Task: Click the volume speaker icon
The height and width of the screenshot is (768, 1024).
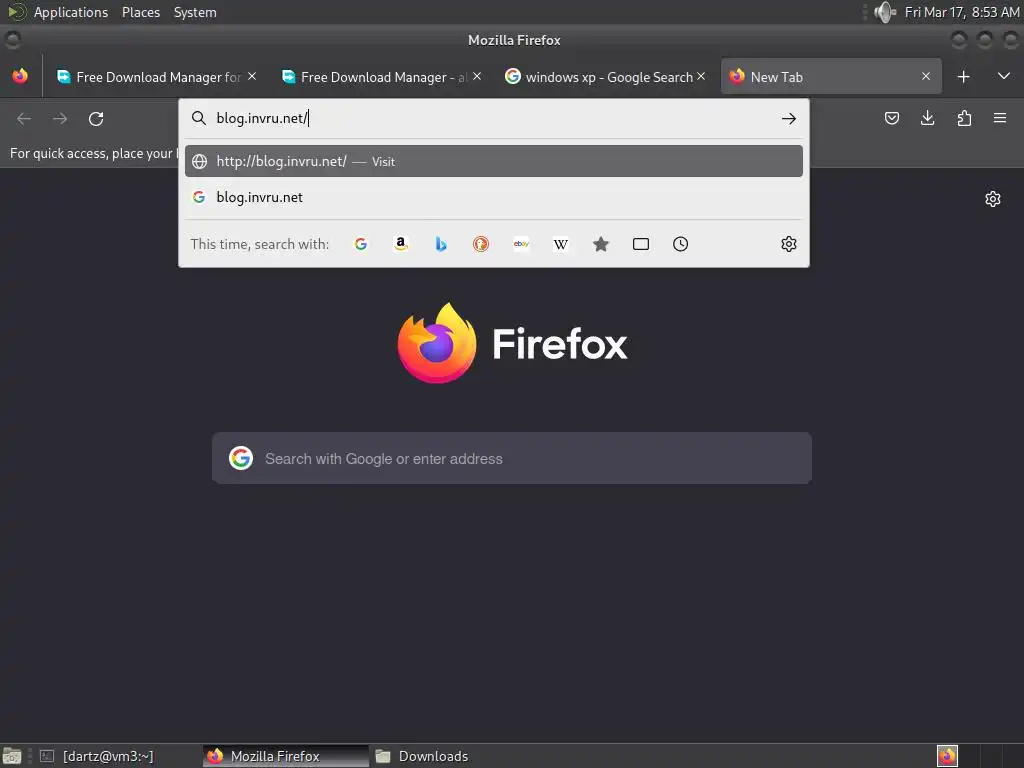Action: (885, 12)
